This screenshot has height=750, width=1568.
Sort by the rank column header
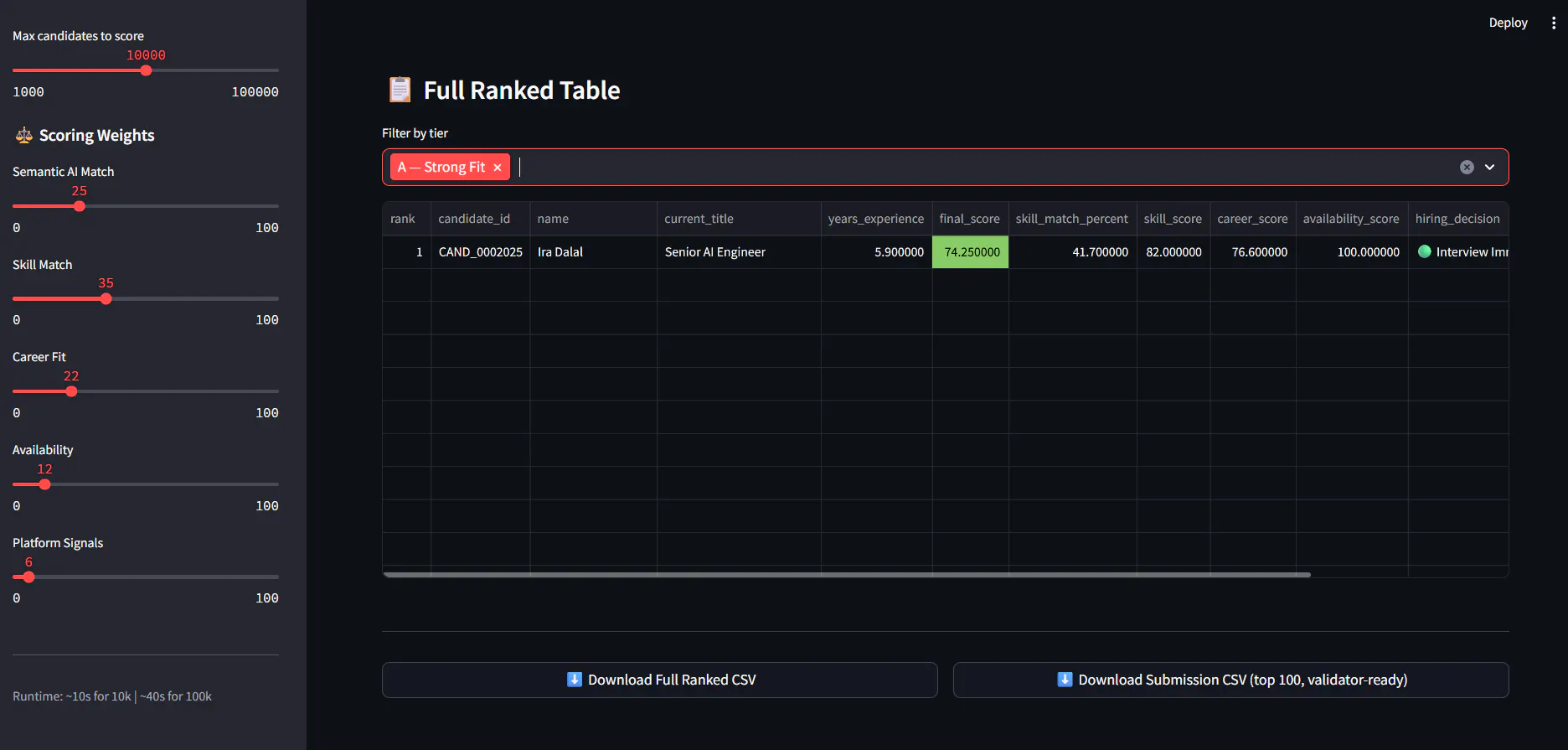[x=407, y=219]
